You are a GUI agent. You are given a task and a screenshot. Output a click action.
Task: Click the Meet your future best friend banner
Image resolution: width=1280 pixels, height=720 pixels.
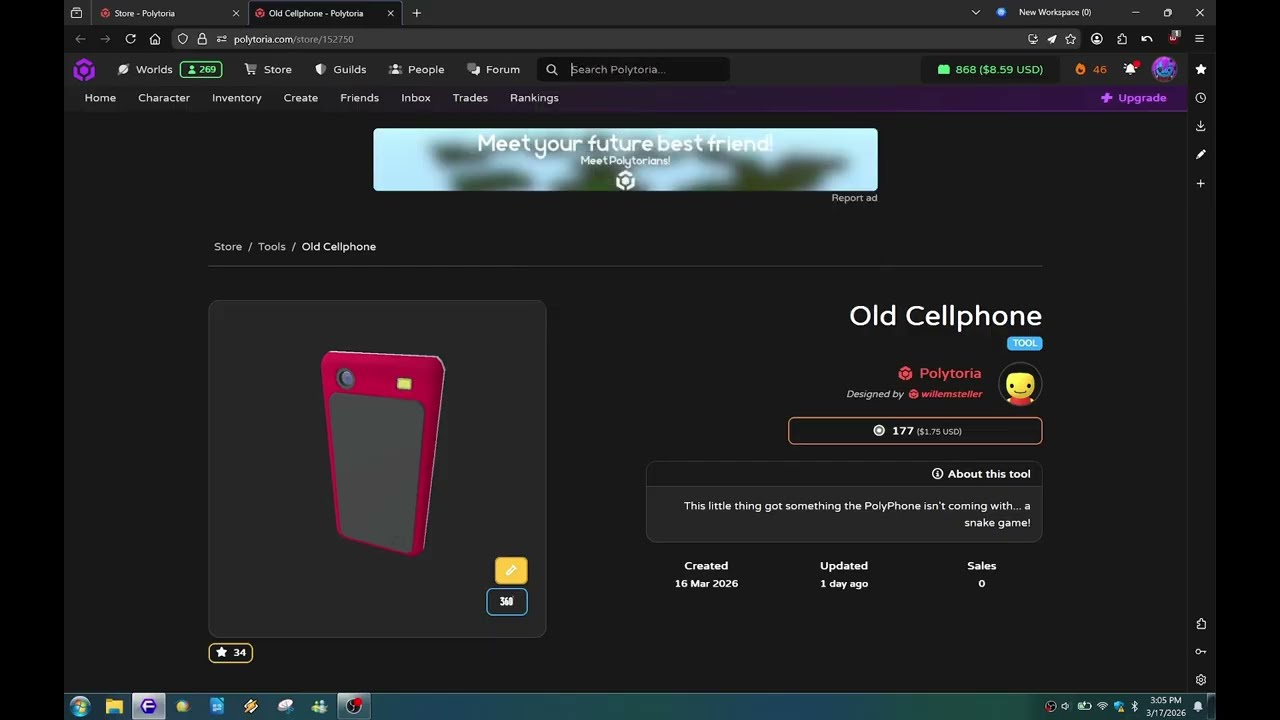625,159
